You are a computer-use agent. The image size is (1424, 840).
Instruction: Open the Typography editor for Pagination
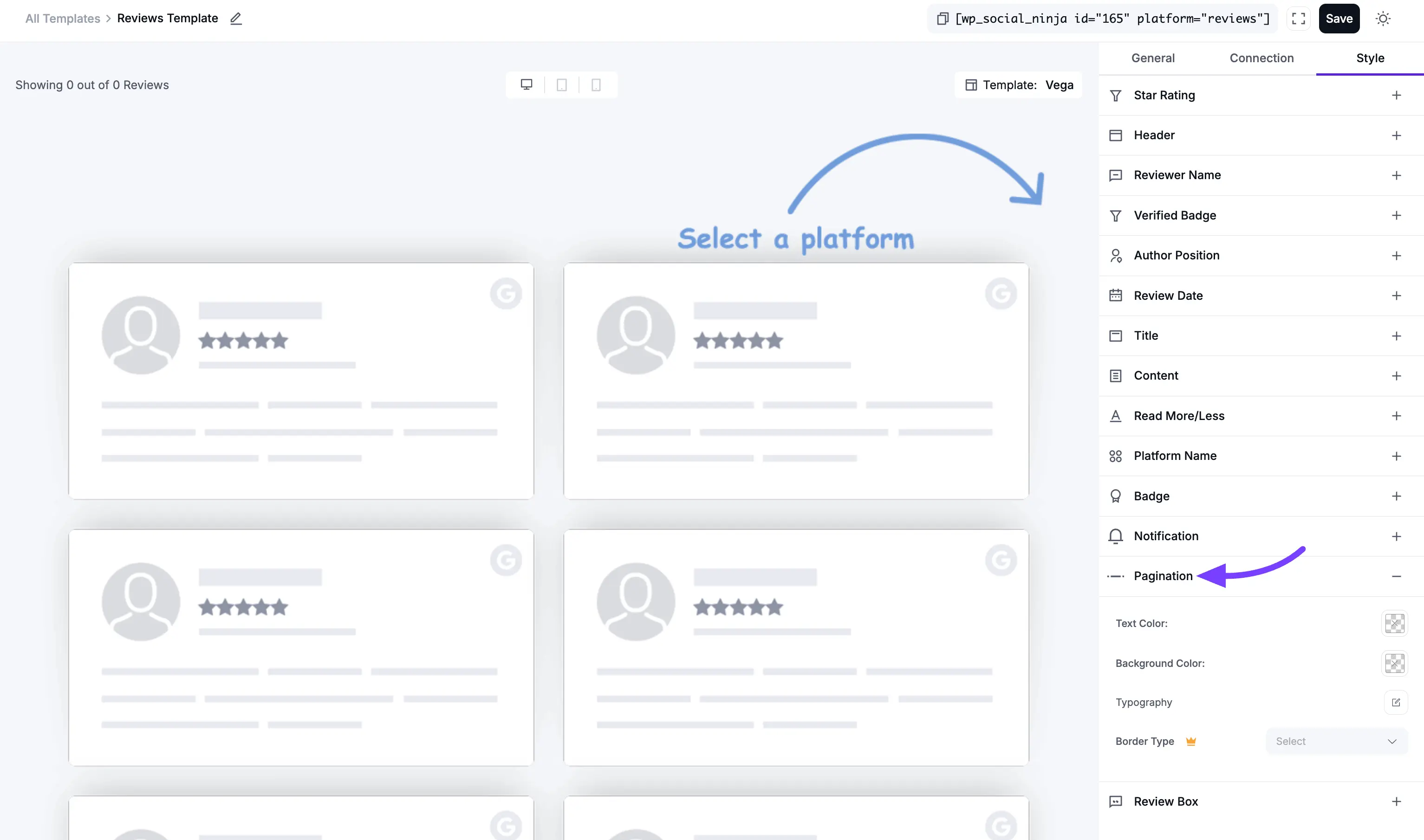(1396, 702)
